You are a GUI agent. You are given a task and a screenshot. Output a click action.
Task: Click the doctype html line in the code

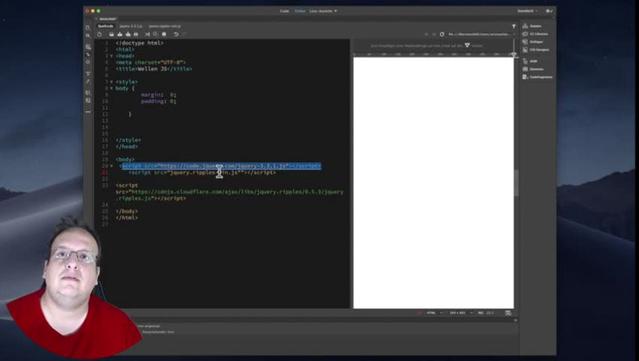click(x=139, y=43)
